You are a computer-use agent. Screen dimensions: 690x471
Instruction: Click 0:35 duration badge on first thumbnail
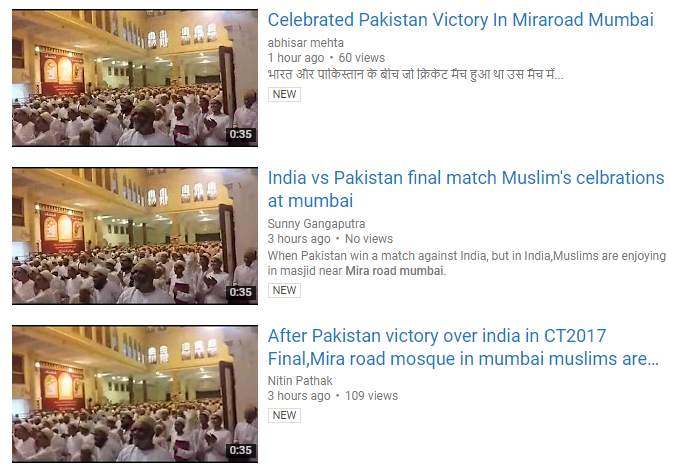[x=240, y=134]
